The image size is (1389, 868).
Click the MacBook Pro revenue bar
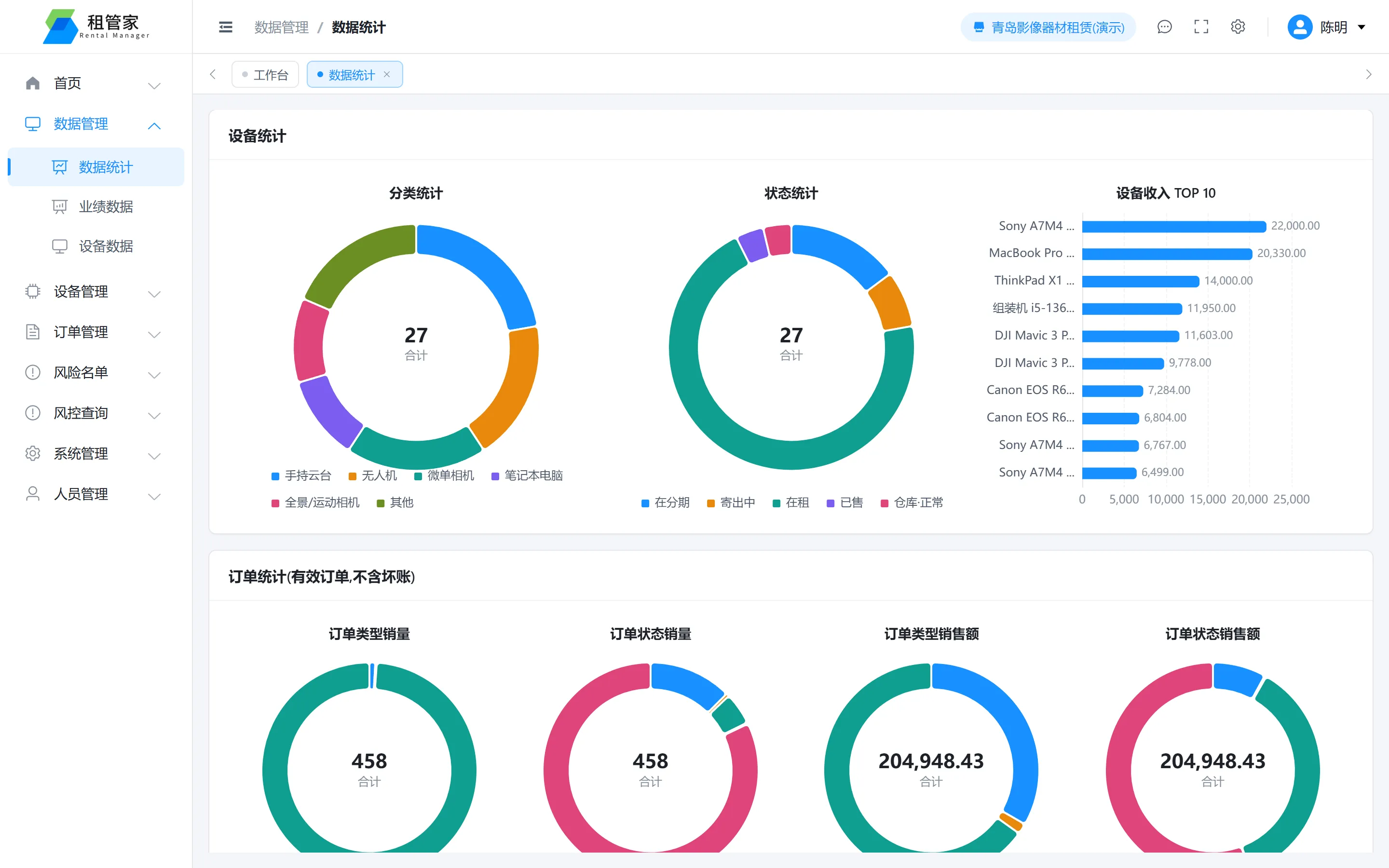(x=1167, y=254)
